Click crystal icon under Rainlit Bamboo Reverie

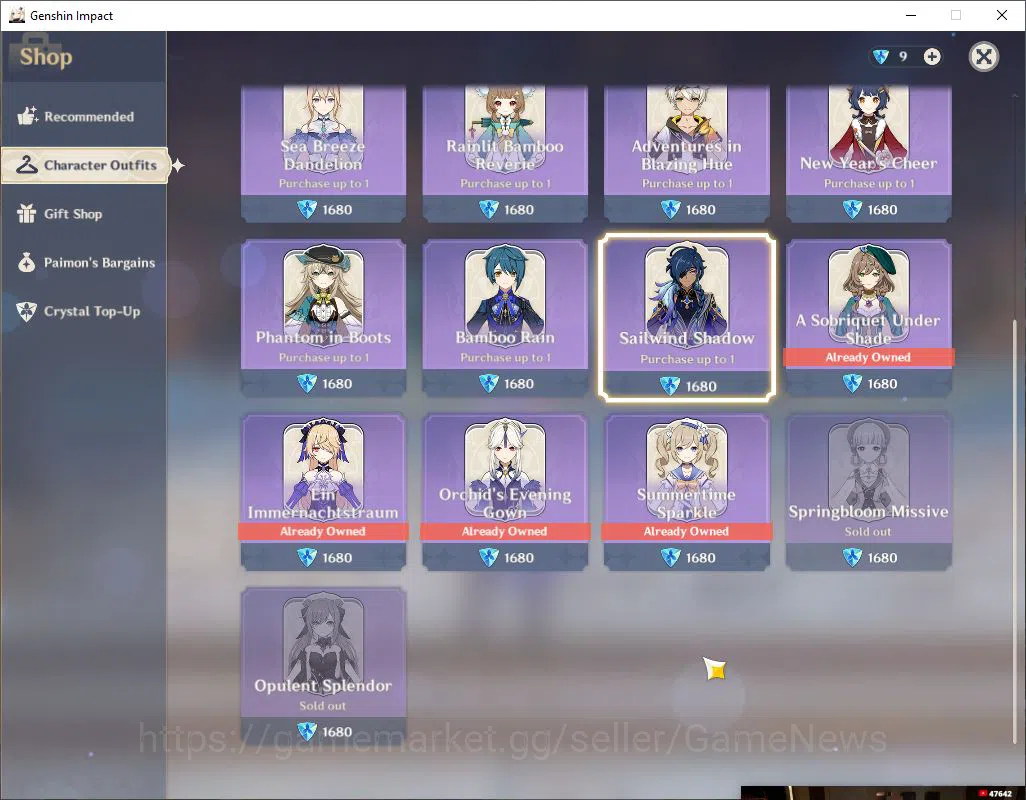(x=489, y=209)
